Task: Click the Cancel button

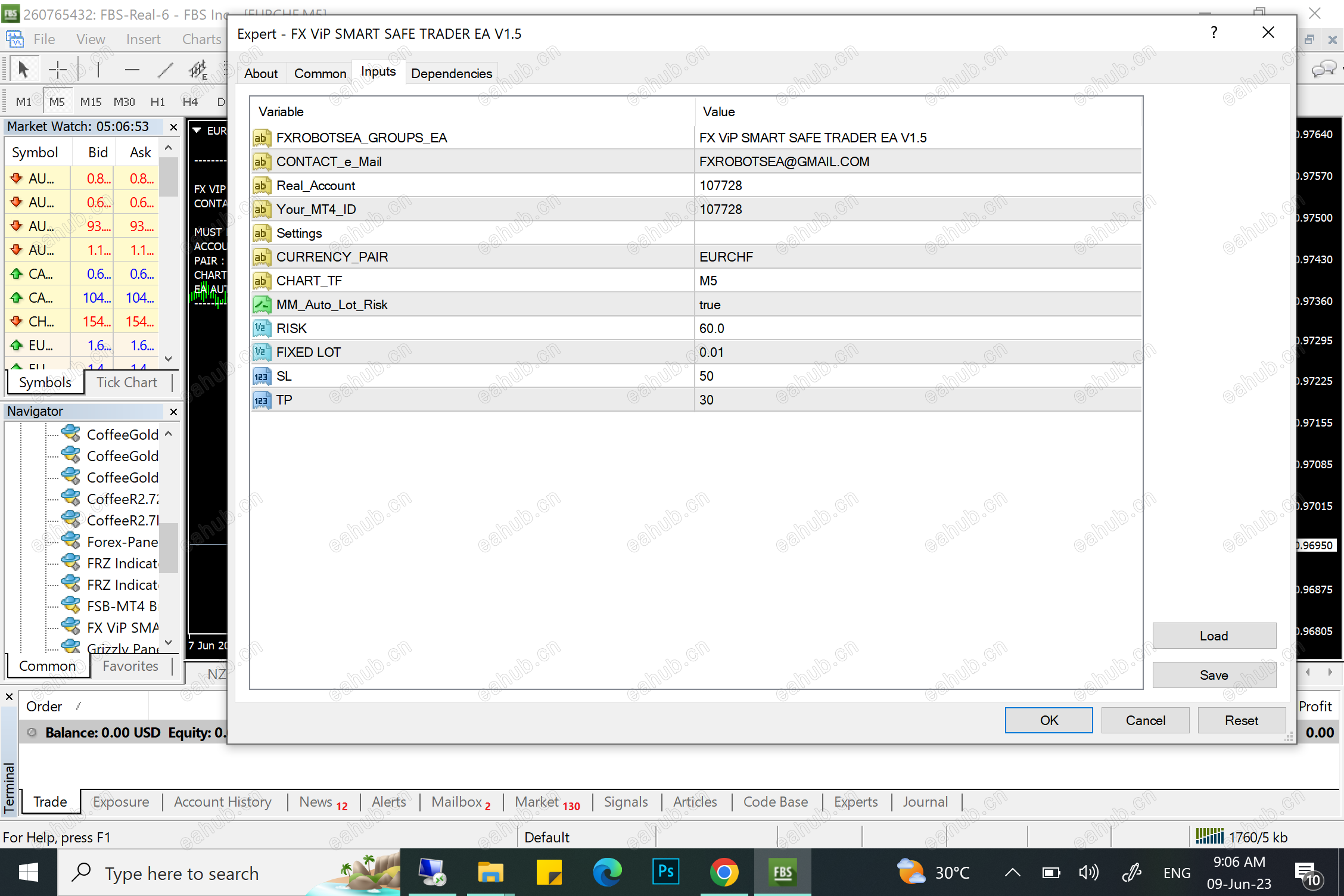Action: (x=1146, y=720)
